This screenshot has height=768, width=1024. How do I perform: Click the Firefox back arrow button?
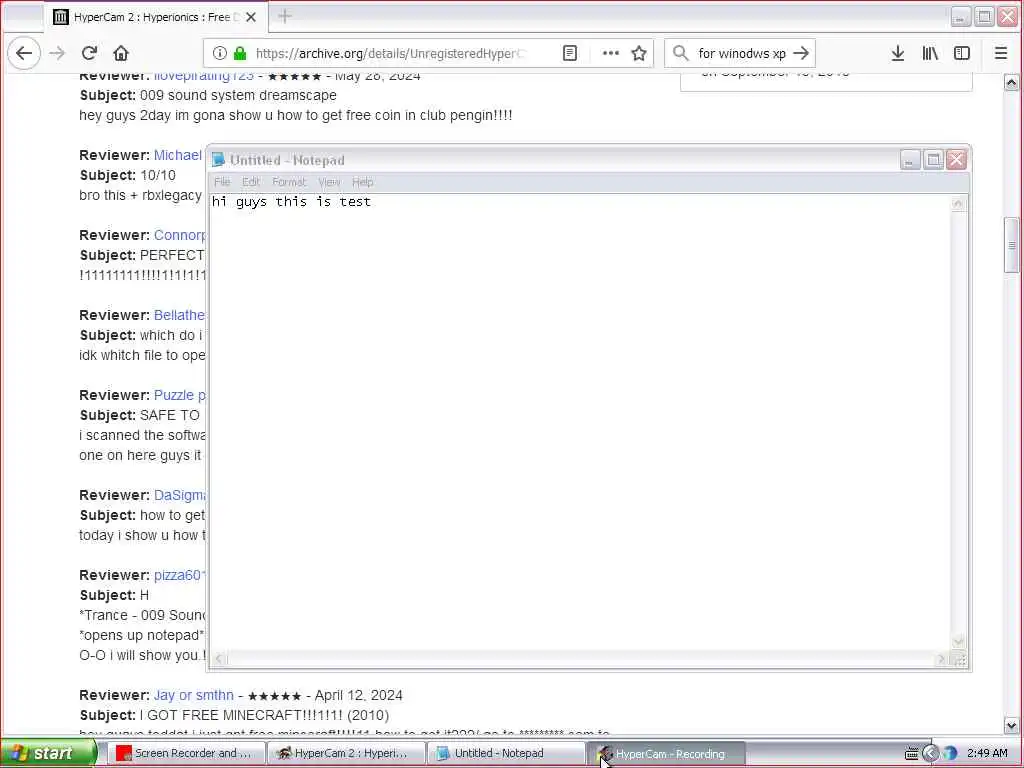pyautogui.click(x=24, y=54)
